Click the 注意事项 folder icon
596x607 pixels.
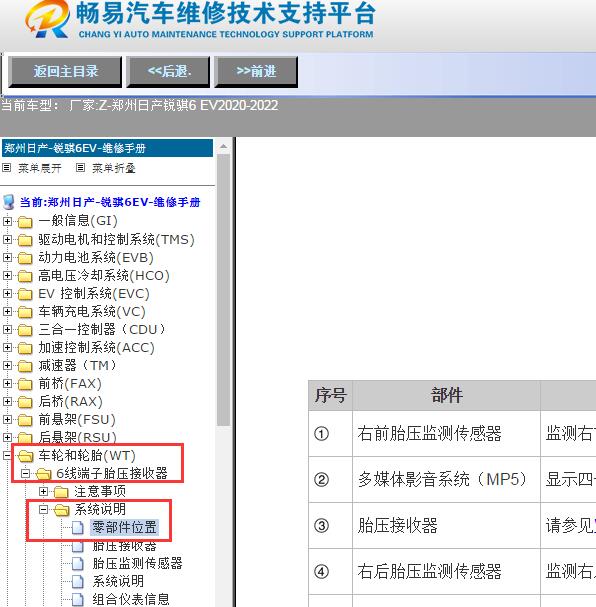click(61, 492)
